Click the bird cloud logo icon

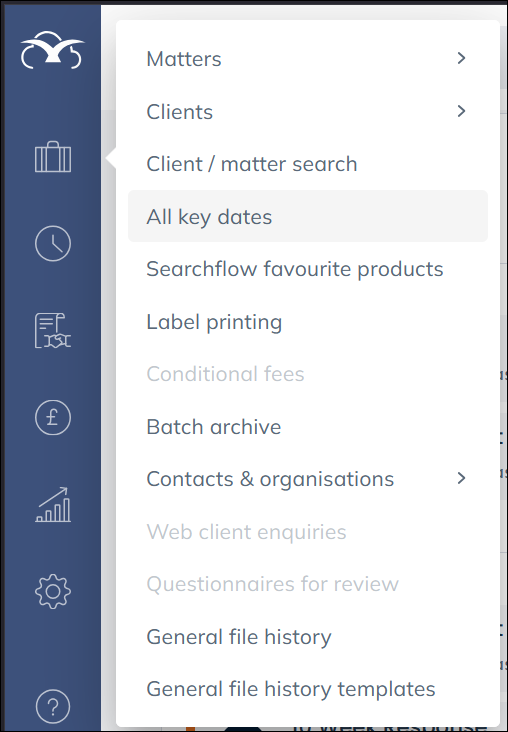(52, 50)
